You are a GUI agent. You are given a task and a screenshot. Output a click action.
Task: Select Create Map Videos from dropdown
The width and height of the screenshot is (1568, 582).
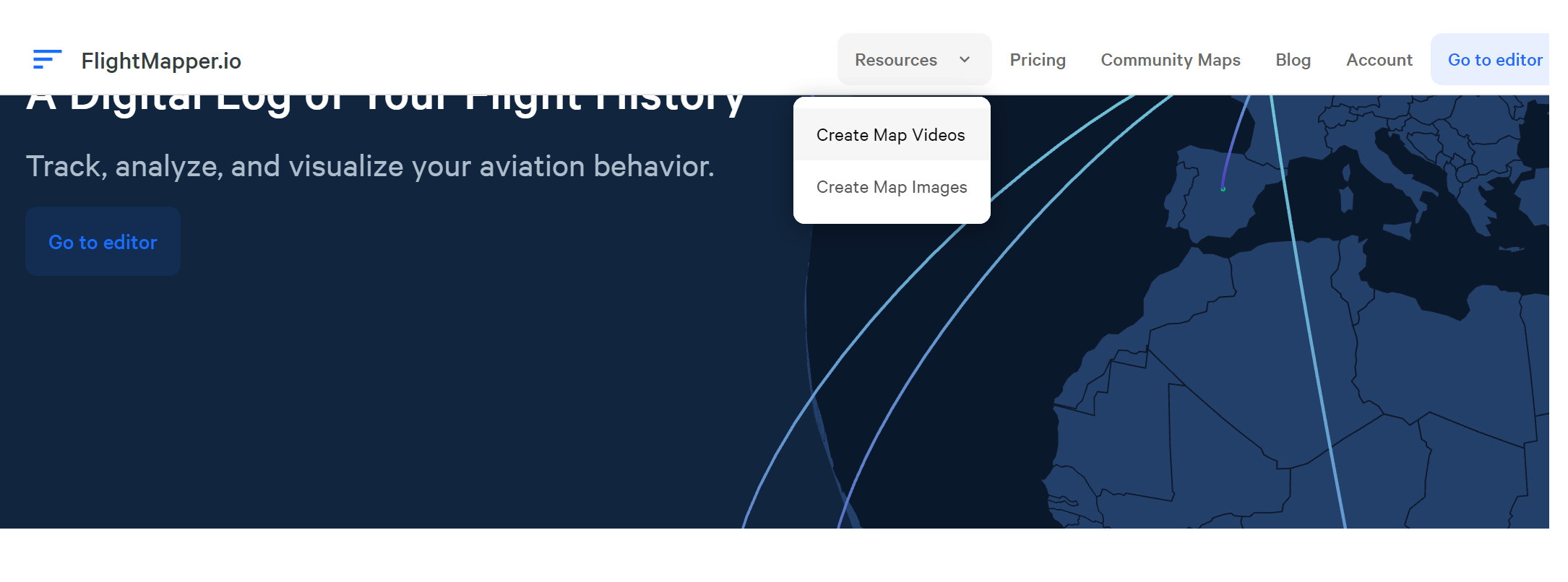click(x=890, y=135)
